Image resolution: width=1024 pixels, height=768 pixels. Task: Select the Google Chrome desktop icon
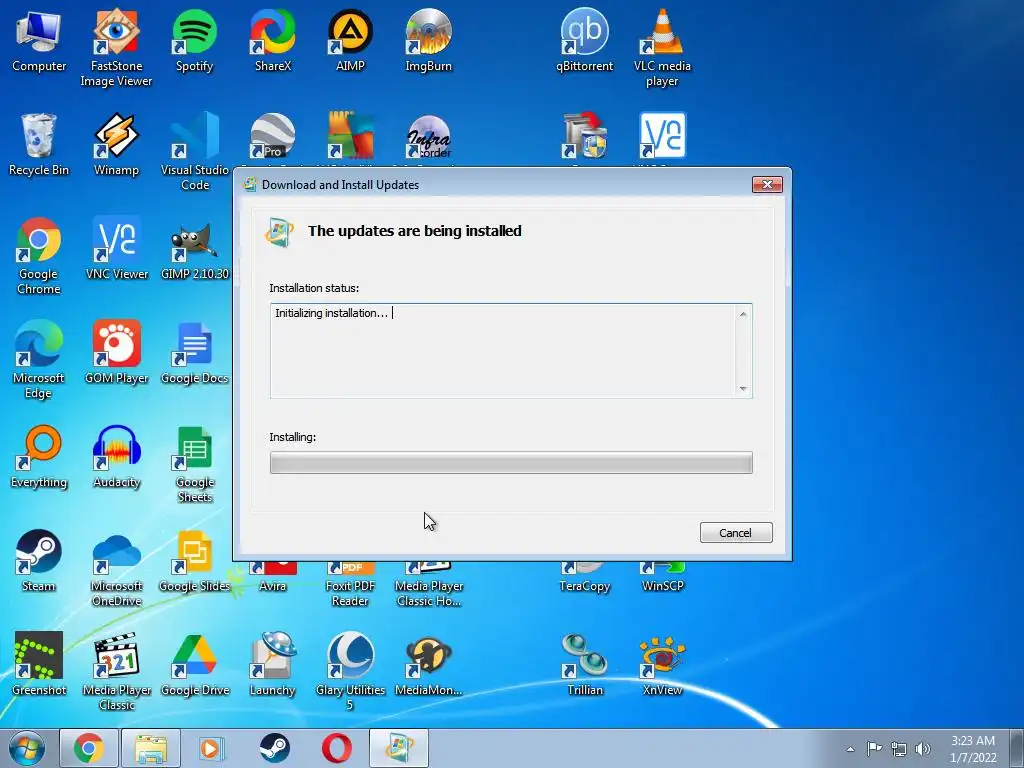[x=39, y=256]
